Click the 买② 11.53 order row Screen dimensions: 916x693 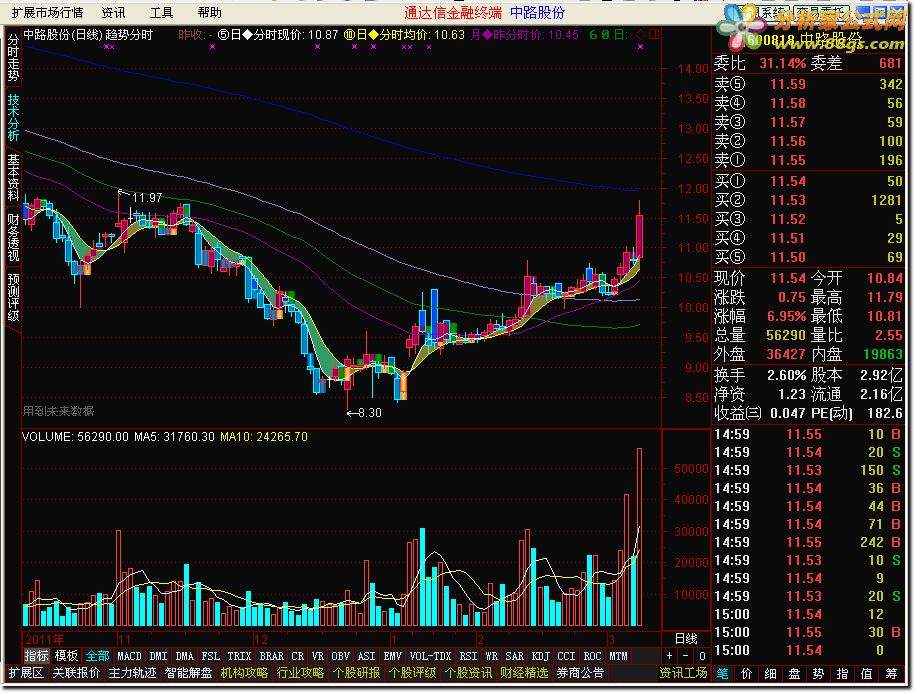tap(809, 200)
